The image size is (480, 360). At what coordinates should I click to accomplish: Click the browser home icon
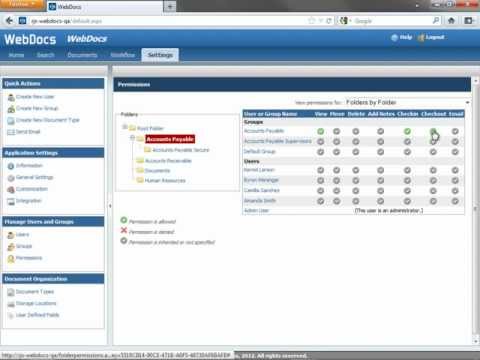click(451, 21)
